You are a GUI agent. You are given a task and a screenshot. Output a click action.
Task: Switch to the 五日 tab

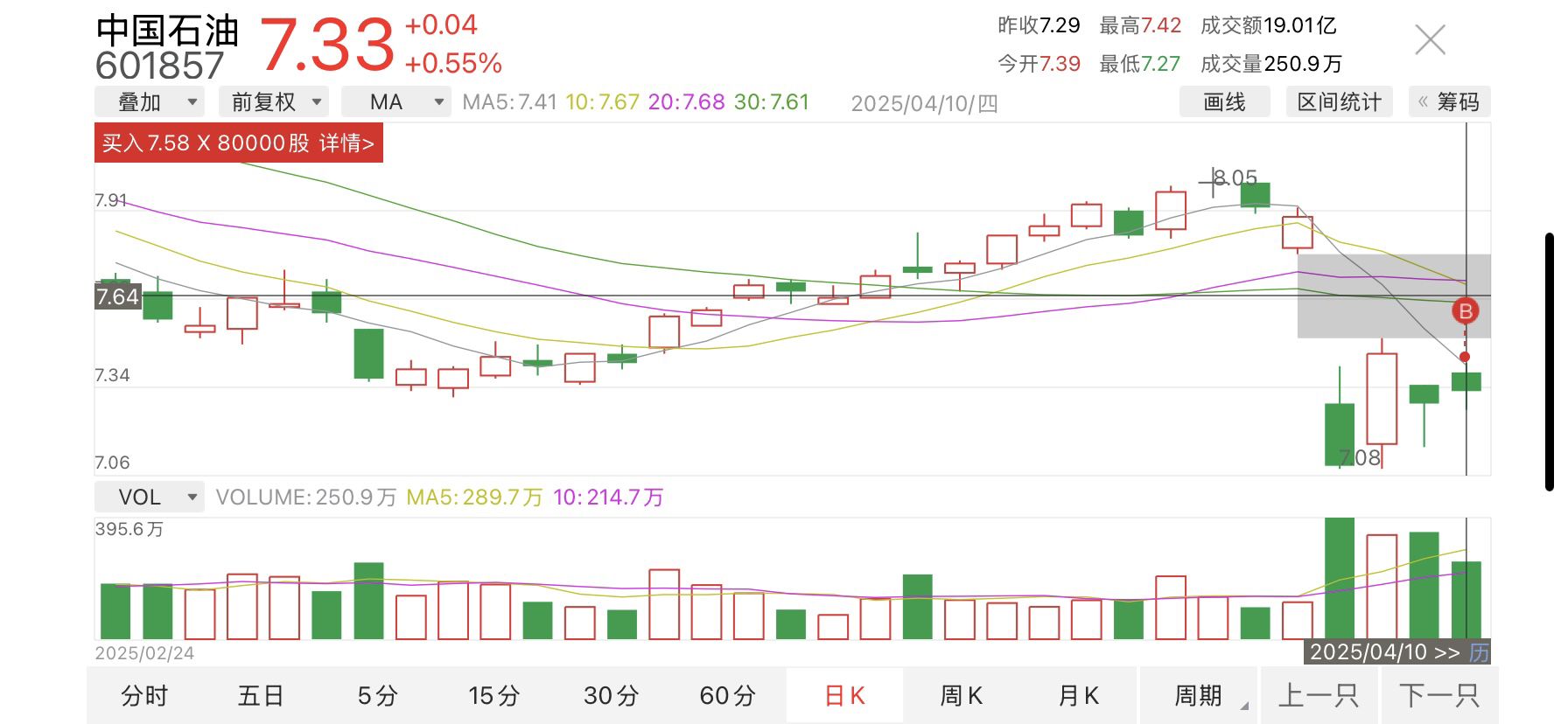click(x=261, y=696)
